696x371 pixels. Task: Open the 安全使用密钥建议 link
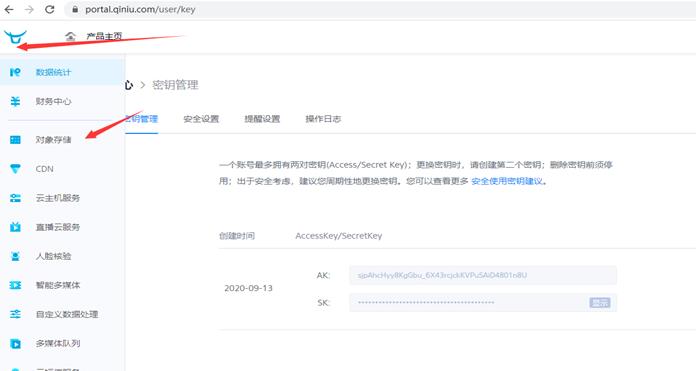(507, 181)
